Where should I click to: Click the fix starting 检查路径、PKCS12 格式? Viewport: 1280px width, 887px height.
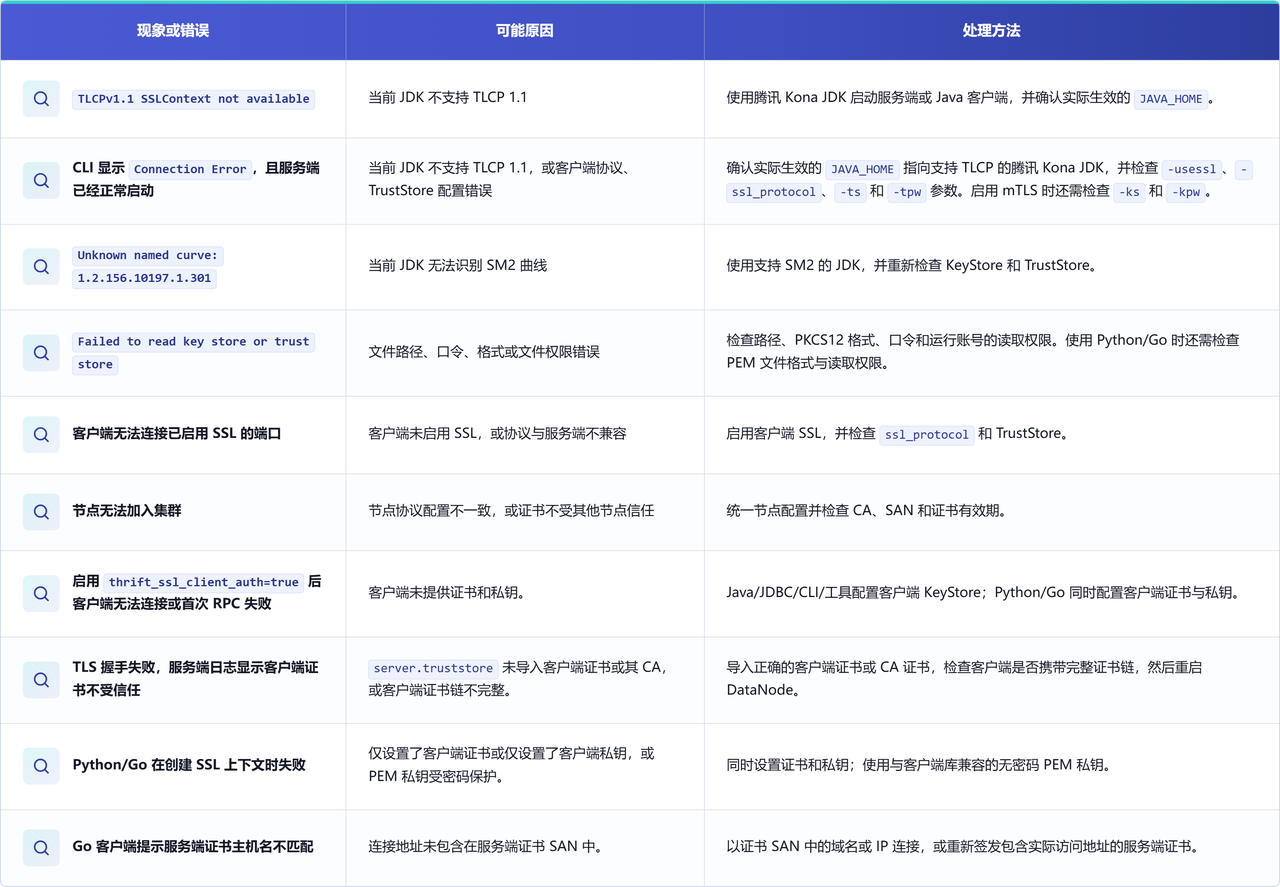point(983,352)
